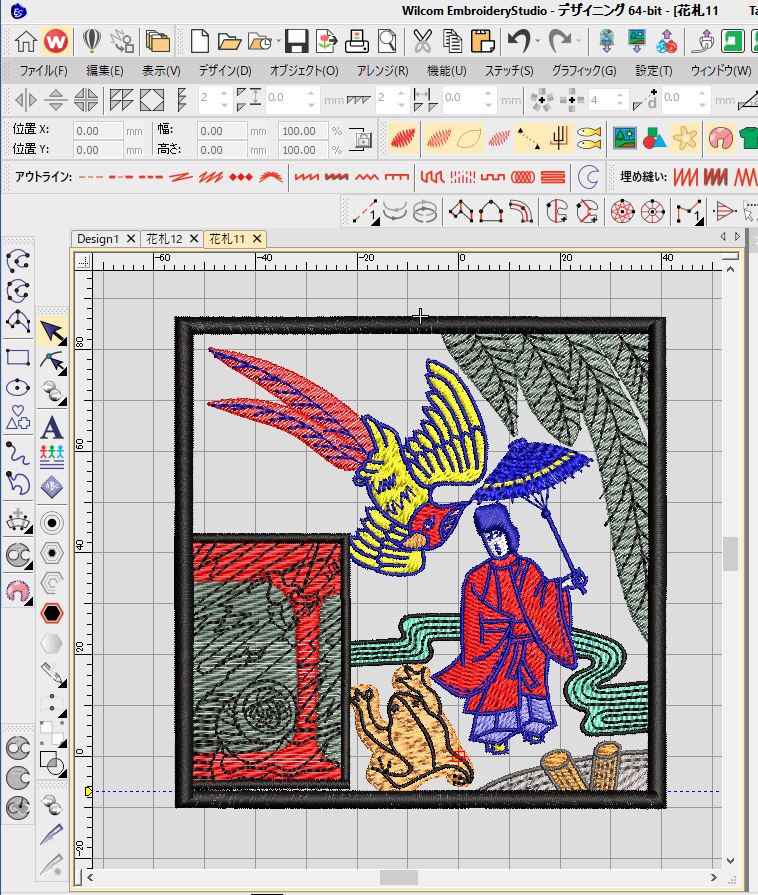Toggle the red satin stitch outline button

click(x=403, y=138)
